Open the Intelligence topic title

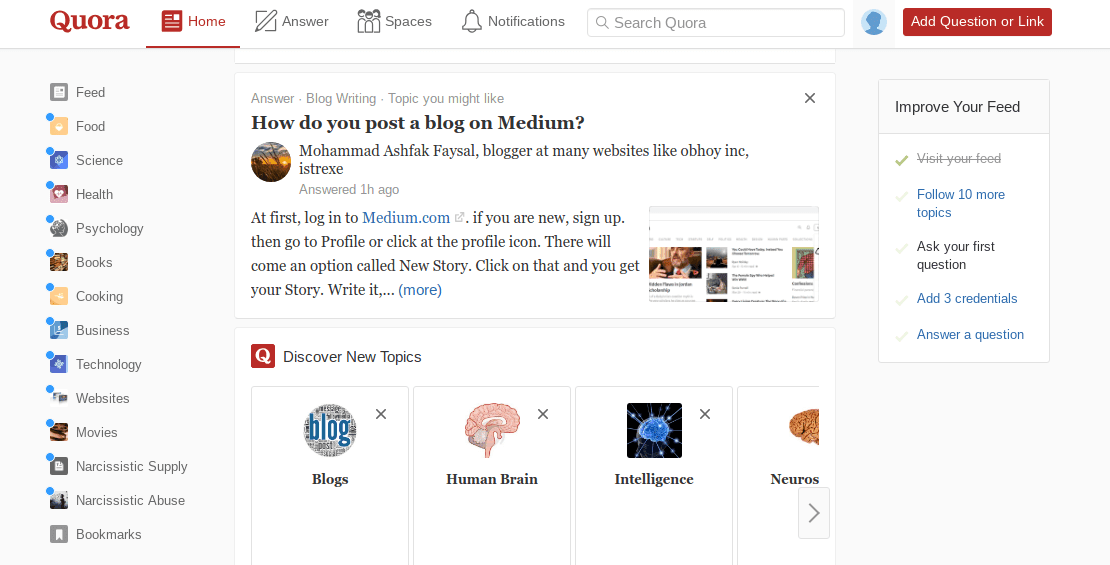click(654, 479)
